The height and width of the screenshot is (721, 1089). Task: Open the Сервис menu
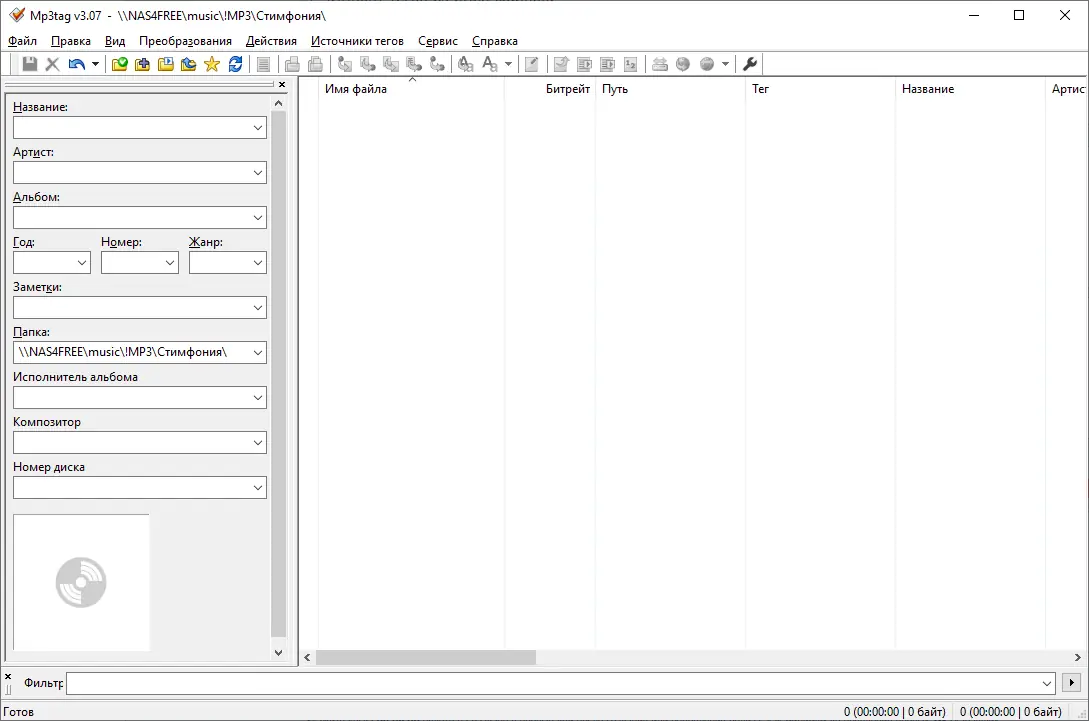pyautogui.click(x=438, y=41)
